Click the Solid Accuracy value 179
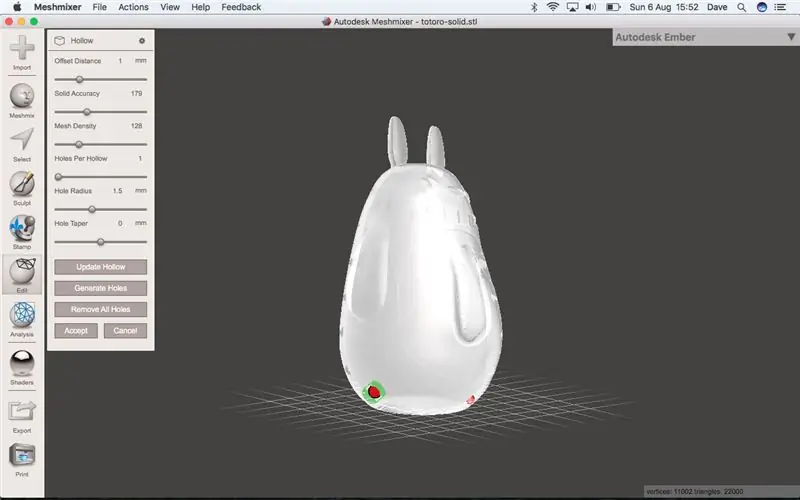The image size is (800, 500). tap(136, 93)
